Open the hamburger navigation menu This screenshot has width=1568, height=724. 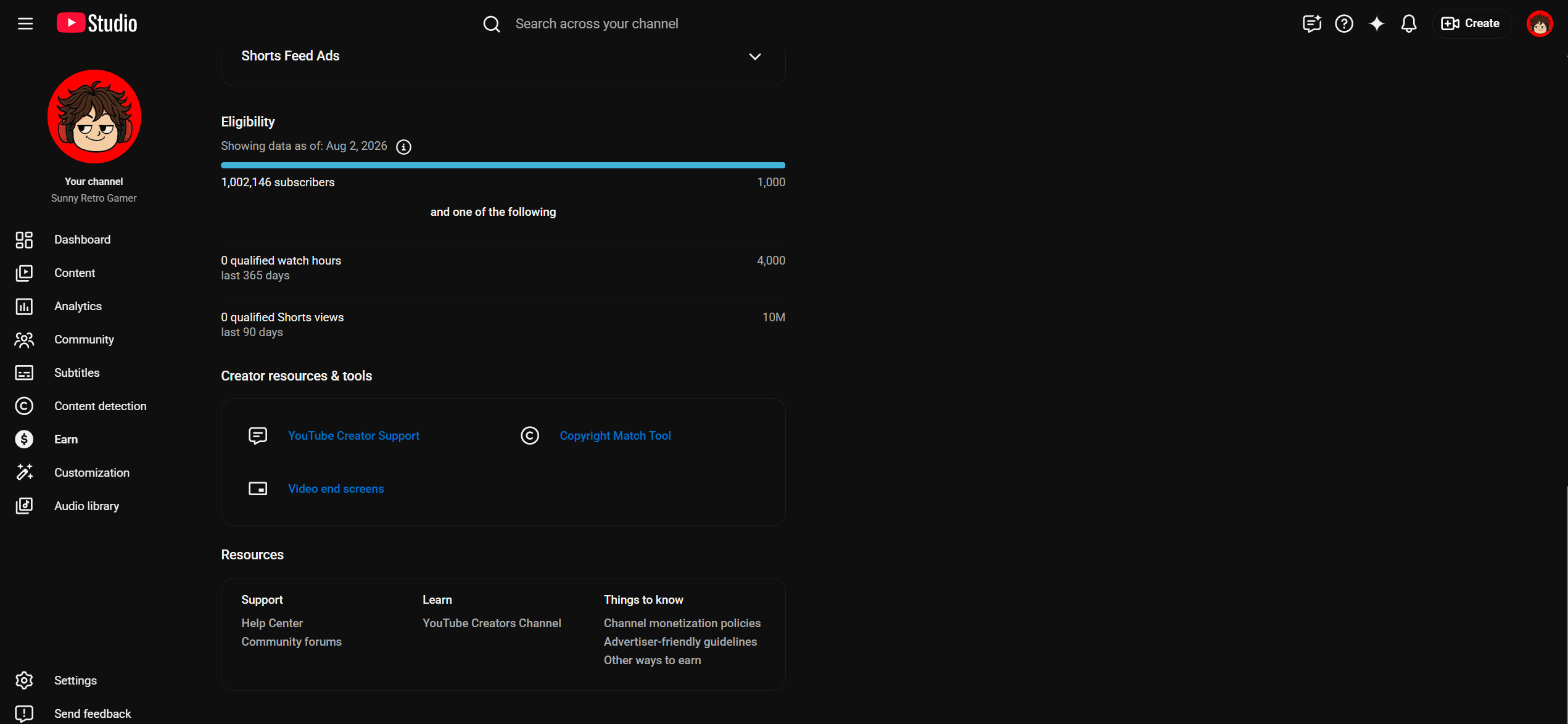click(x=25, y=23)
